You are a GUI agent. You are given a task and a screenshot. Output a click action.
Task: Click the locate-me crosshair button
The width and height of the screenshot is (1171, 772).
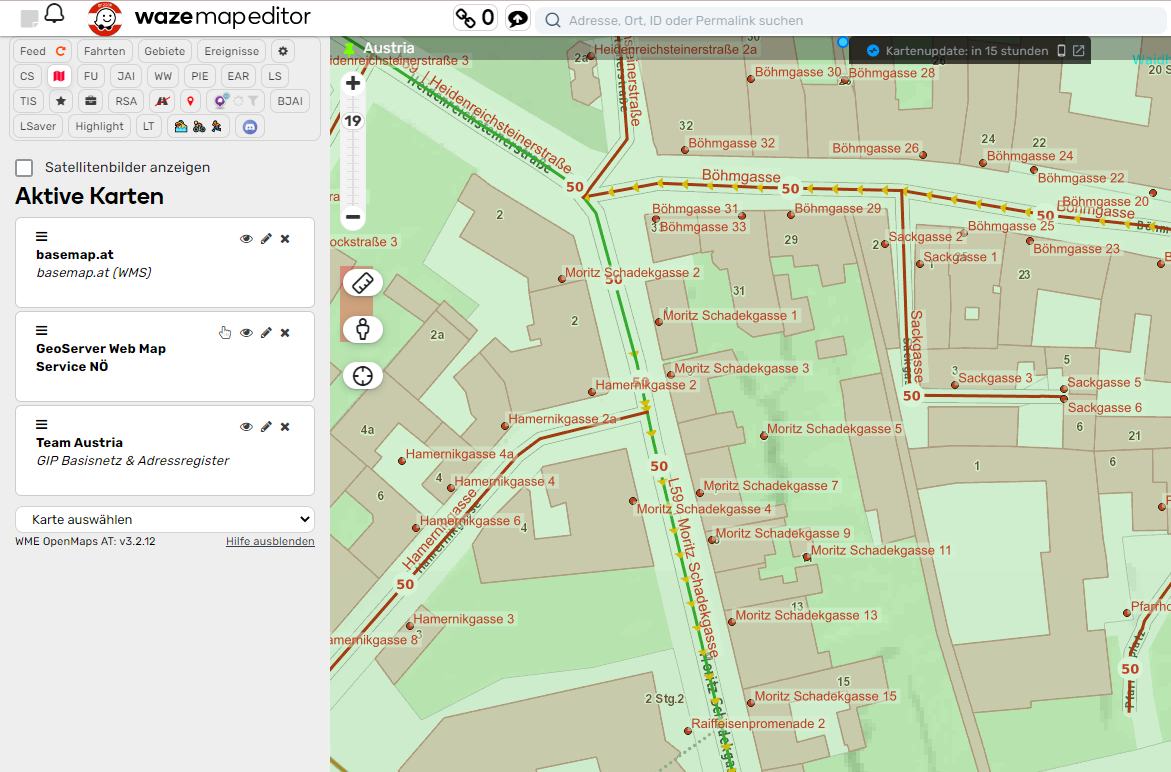[362, 376]
